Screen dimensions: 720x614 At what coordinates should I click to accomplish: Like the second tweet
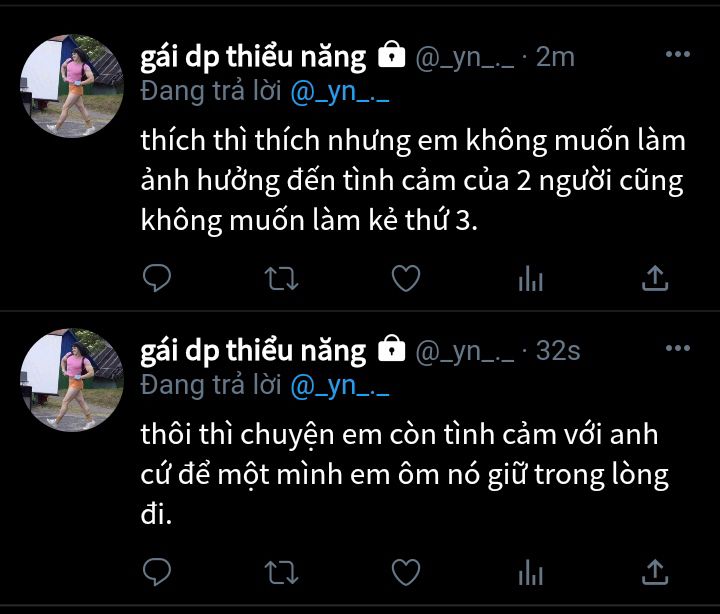pos(406,572)
